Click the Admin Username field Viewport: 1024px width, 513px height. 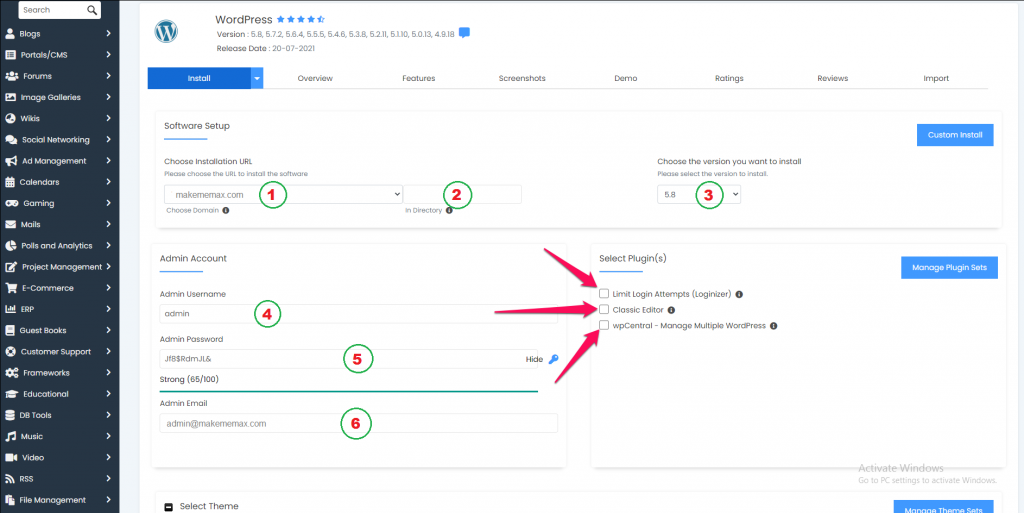point(359,313)
